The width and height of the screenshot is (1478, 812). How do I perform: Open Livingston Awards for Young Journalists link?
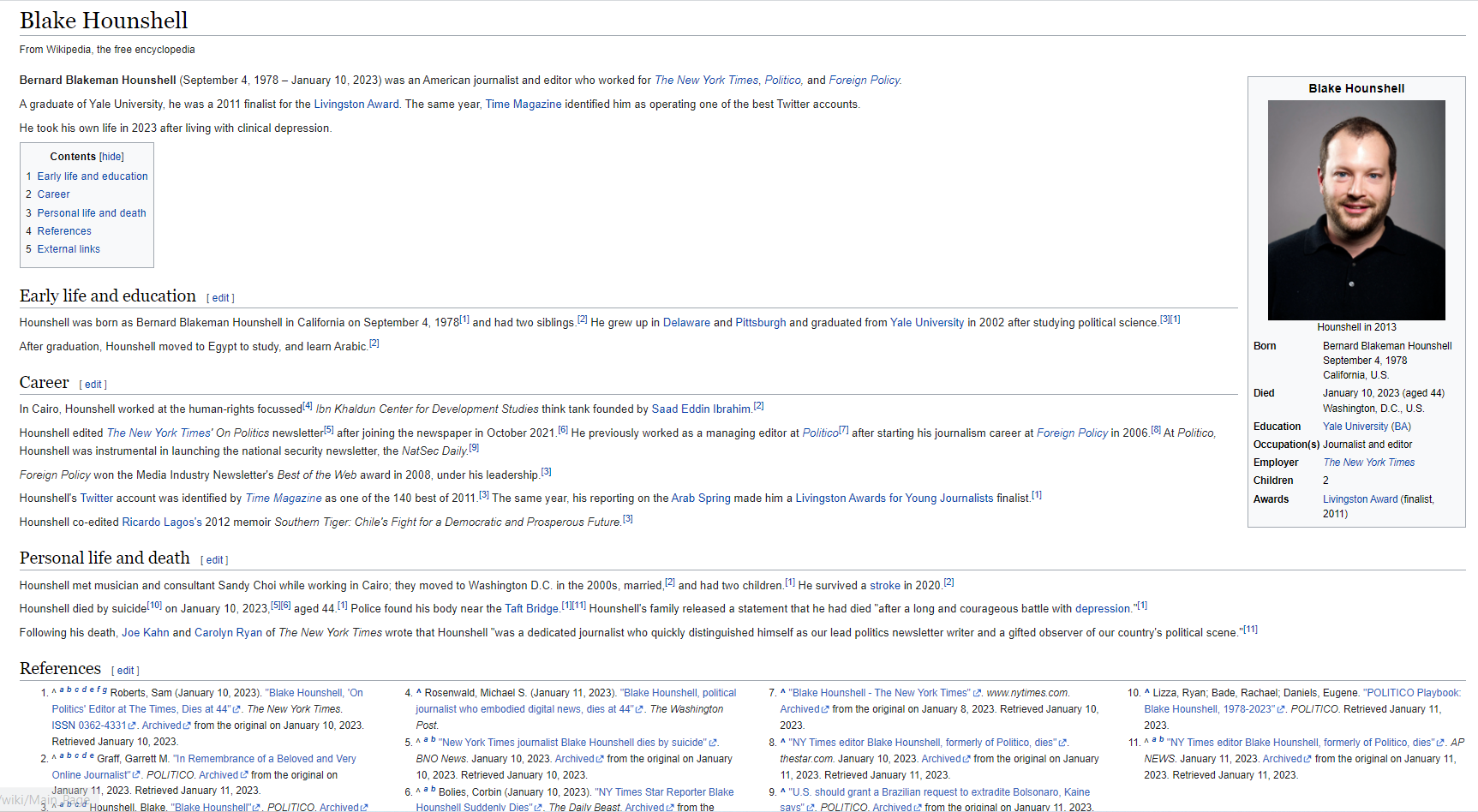tap(895, 499)
